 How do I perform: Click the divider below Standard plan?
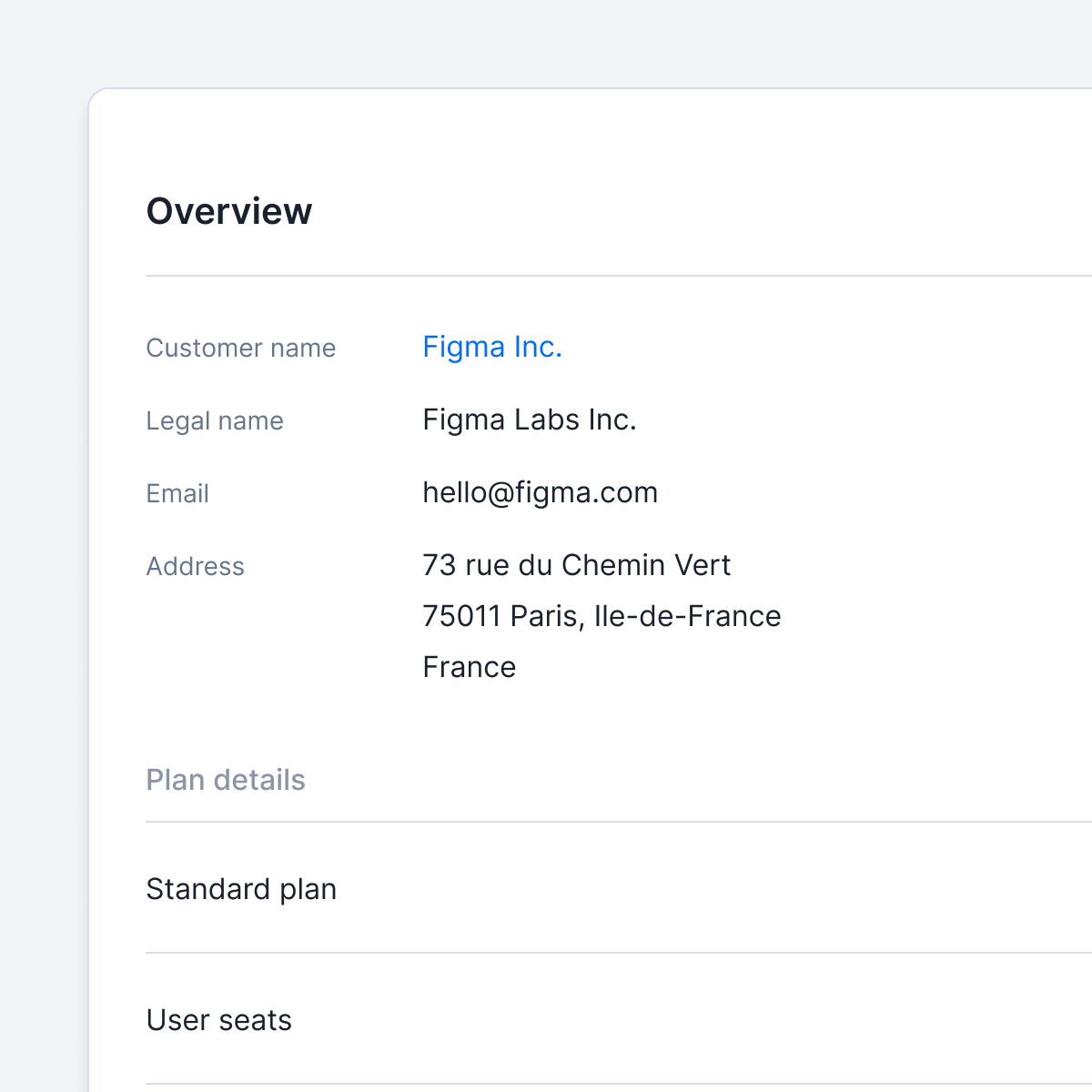click(619, 953)
